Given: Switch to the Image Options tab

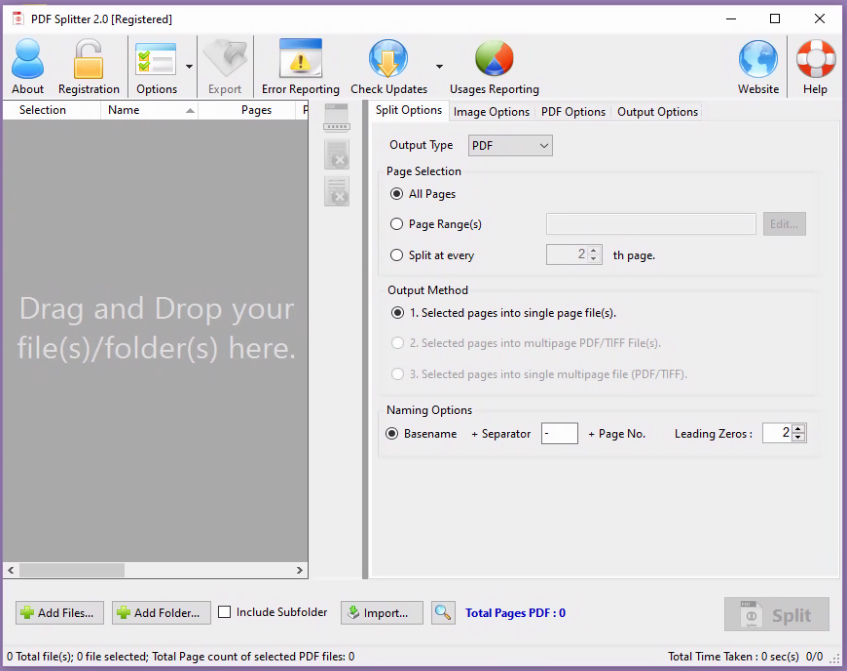Looking at the screenshot, I should point(492,112).
